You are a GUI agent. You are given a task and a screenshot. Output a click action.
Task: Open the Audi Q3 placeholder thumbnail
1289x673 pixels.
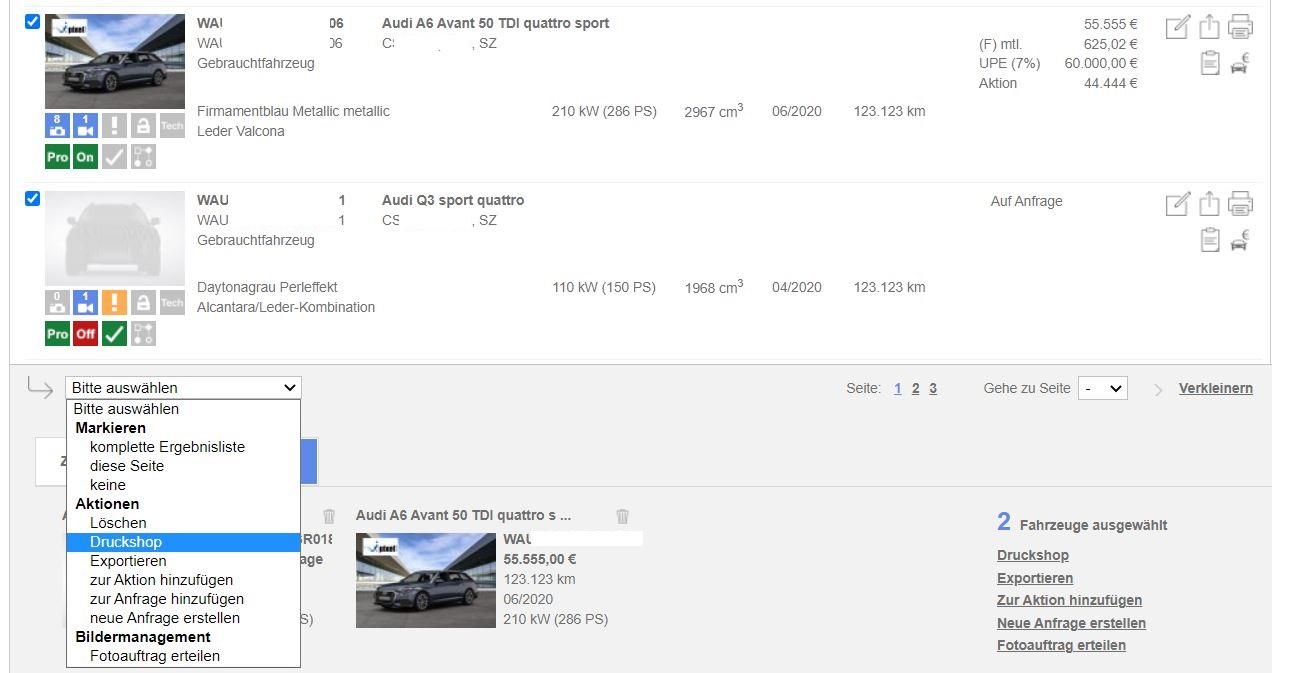pyautogui.click(x=115, y=238)
